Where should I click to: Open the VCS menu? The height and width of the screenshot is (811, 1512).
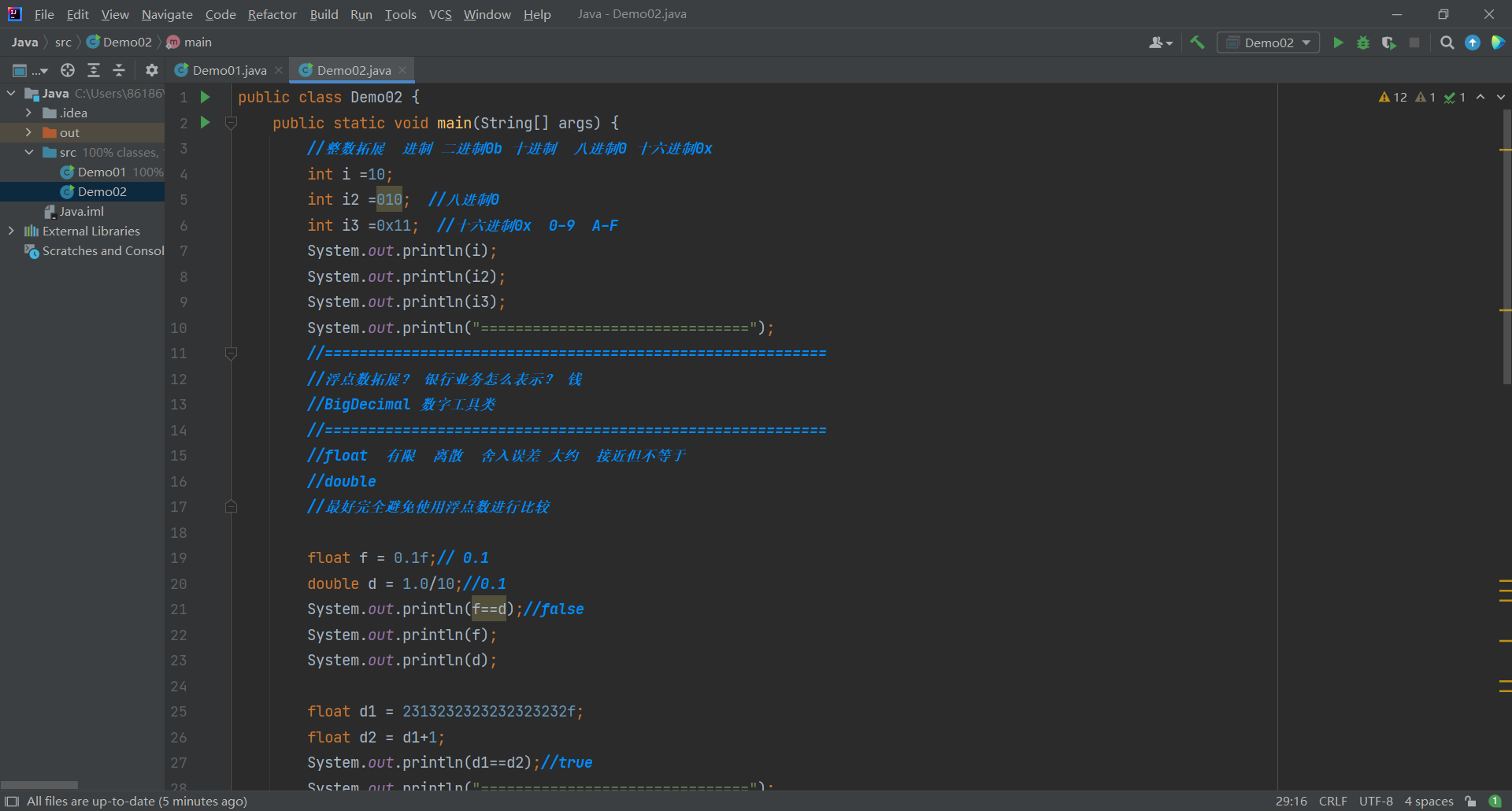pyautogui.click(x=440, y=14)
